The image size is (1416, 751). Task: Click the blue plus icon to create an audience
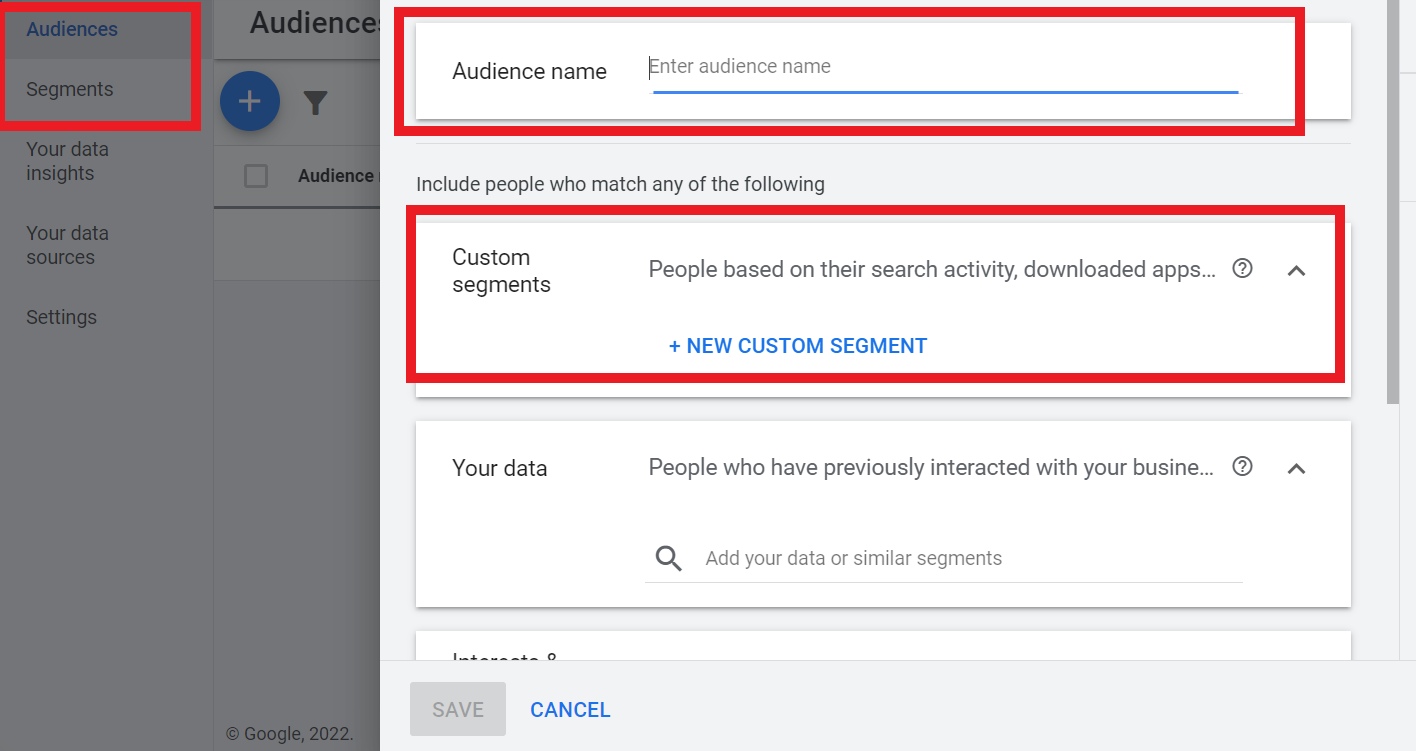[x=250, y=101]
